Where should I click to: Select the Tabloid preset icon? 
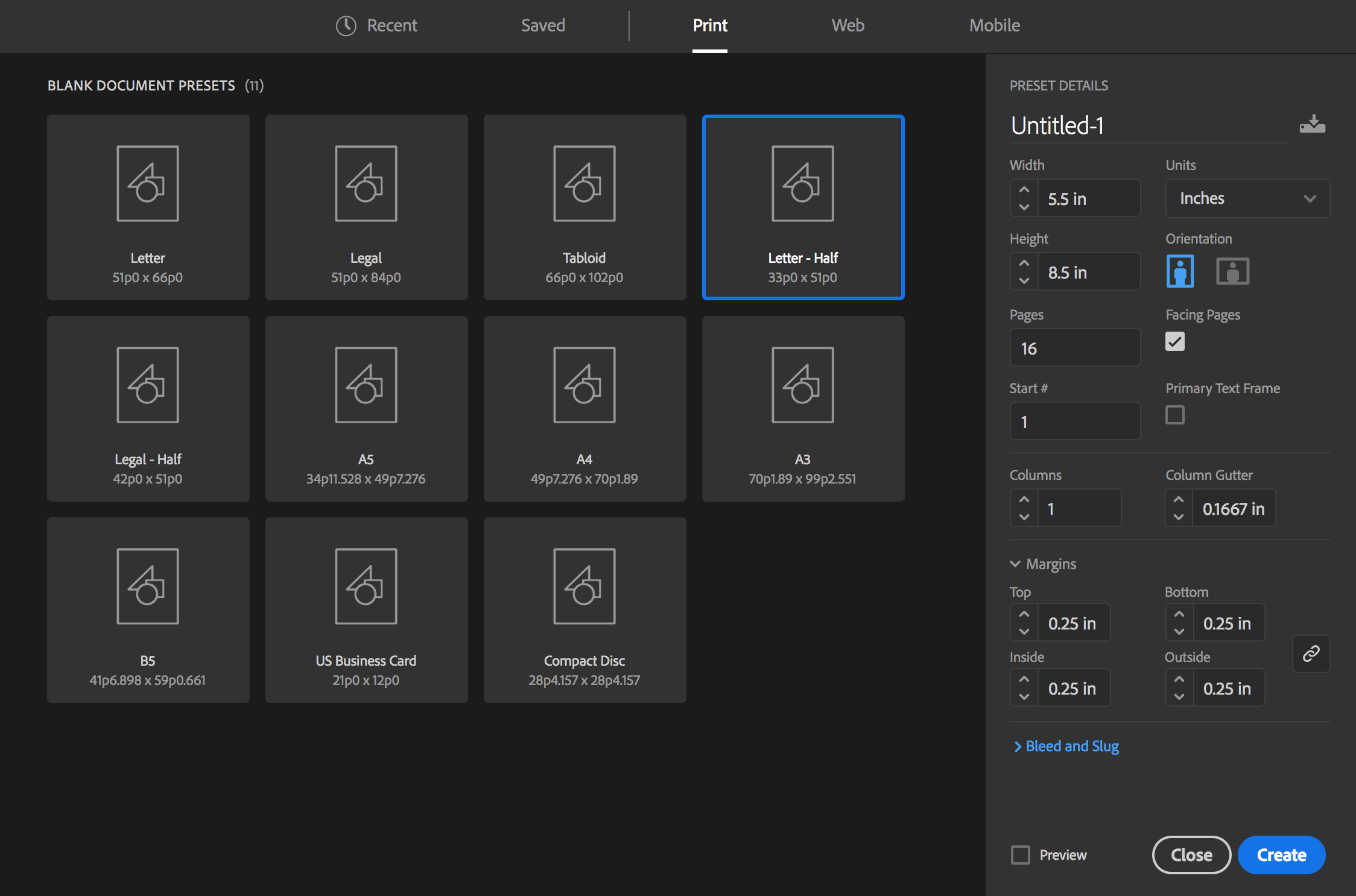pyautogui.click(x=584, y=183)
